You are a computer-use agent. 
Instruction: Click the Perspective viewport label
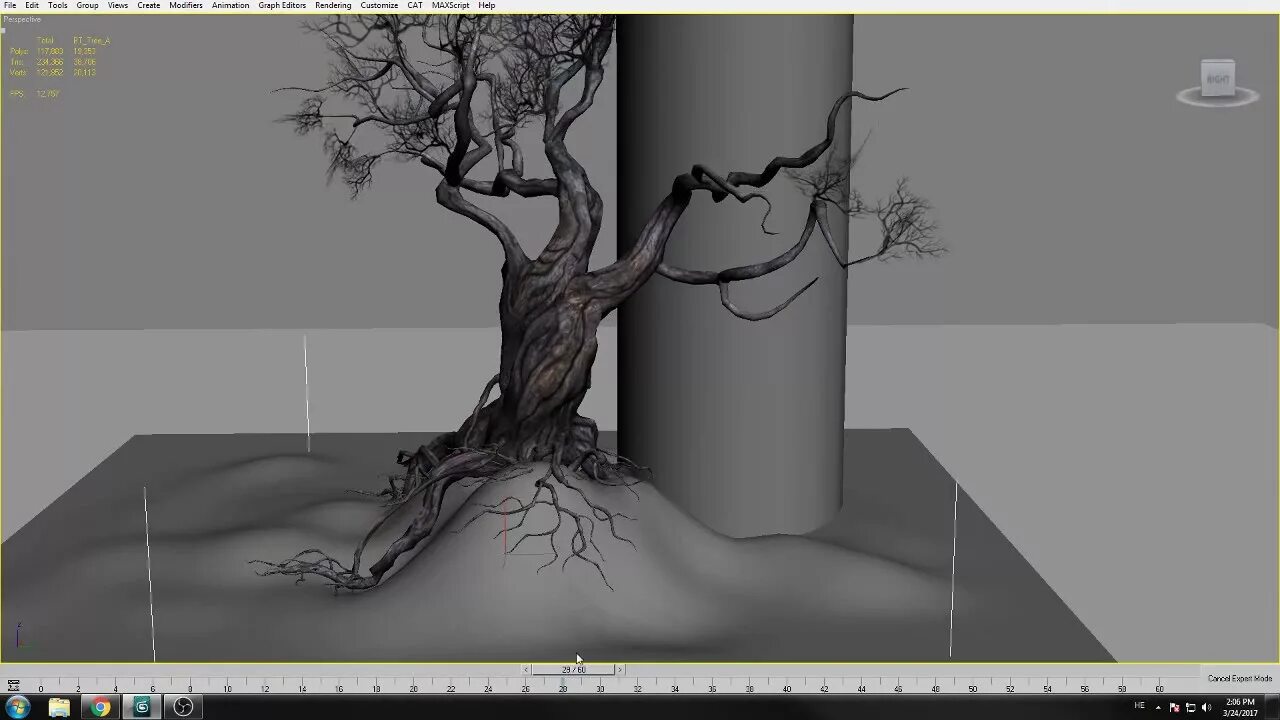point(22,19)
